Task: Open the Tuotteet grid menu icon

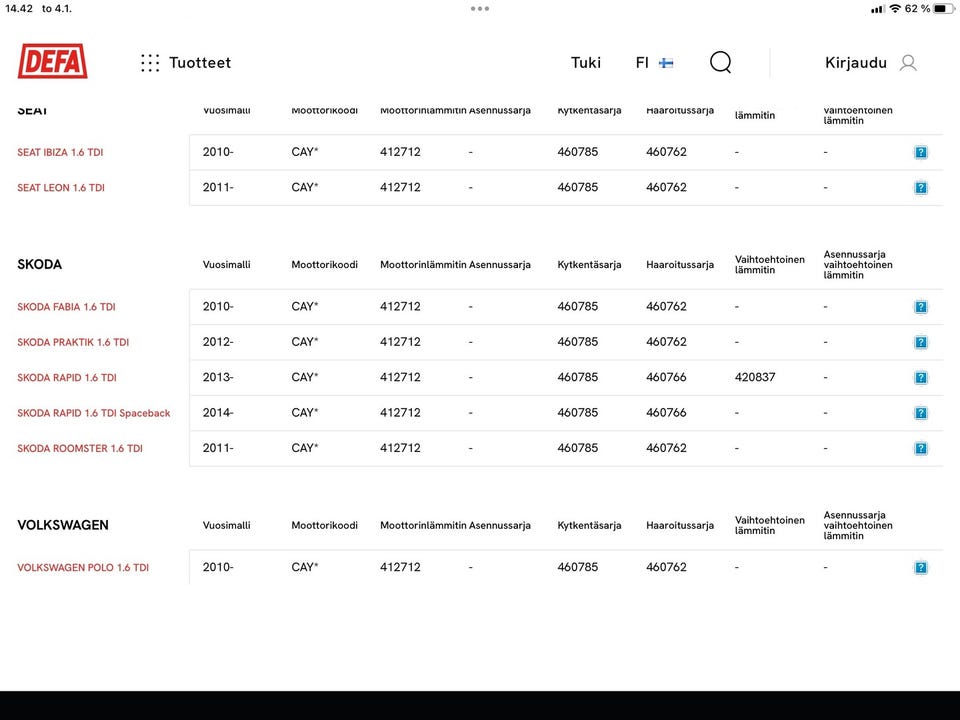Action: (150, 62)
